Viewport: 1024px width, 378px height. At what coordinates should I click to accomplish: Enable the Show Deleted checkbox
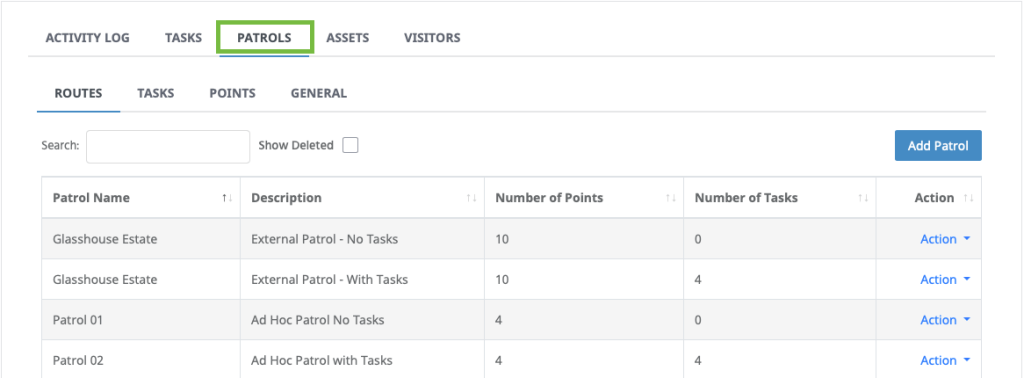point(351,145)
